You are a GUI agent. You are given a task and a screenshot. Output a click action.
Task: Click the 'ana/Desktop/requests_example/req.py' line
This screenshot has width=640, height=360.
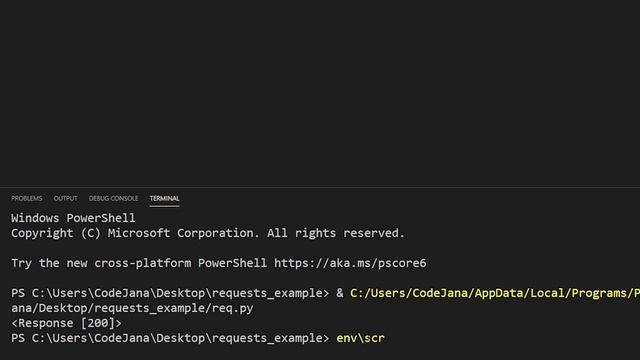pyautogui.click(x=132, y=308)
